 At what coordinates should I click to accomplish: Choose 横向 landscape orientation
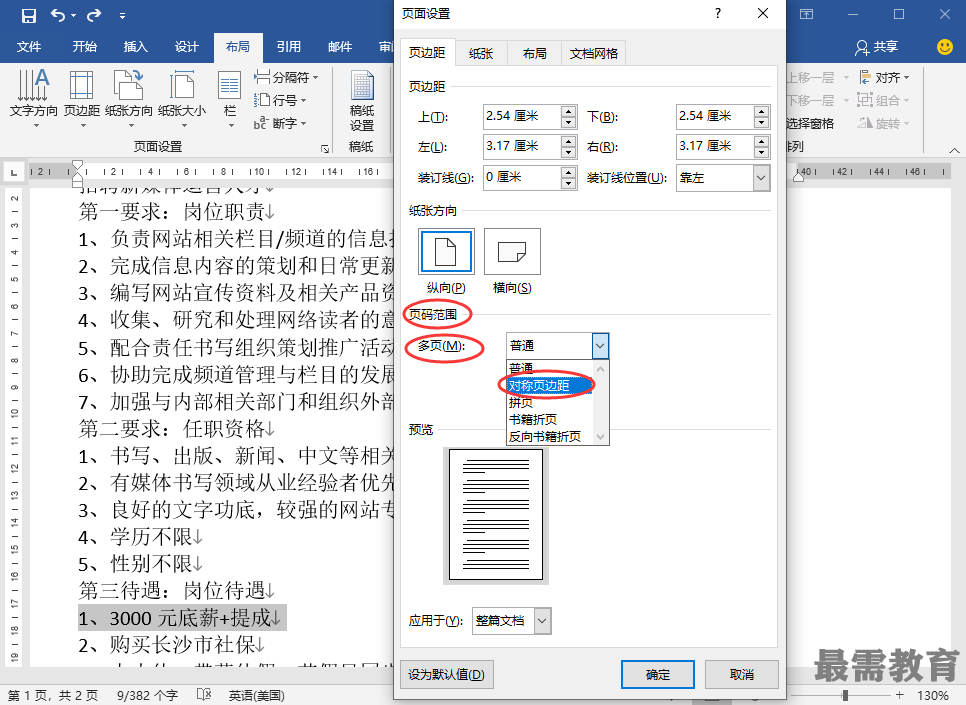tap(512, 251)
